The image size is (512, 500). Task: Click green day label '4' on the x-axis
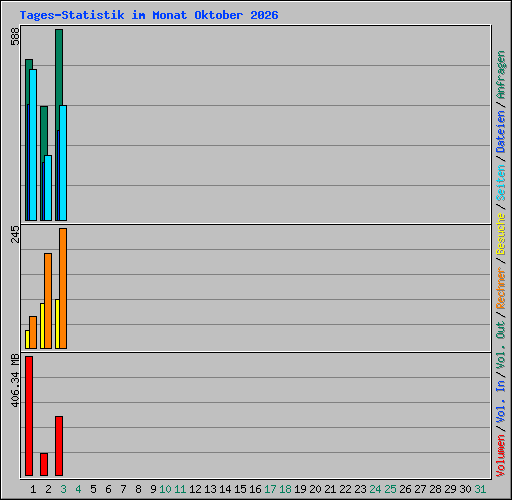click(x=78, y=489)
